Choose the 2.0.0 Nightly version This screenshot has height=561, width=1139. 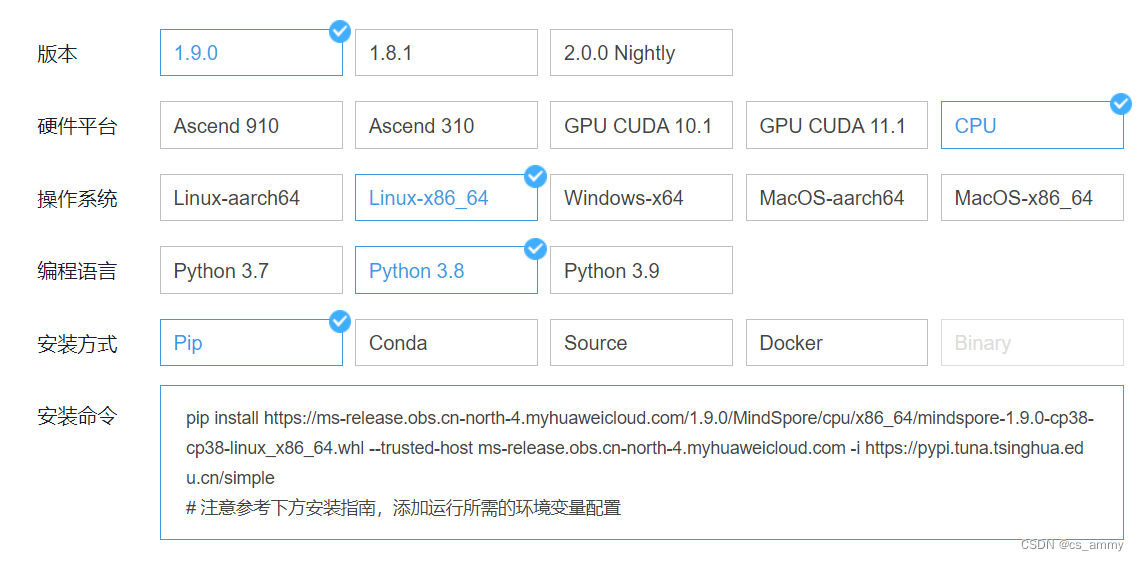(641, 52)
